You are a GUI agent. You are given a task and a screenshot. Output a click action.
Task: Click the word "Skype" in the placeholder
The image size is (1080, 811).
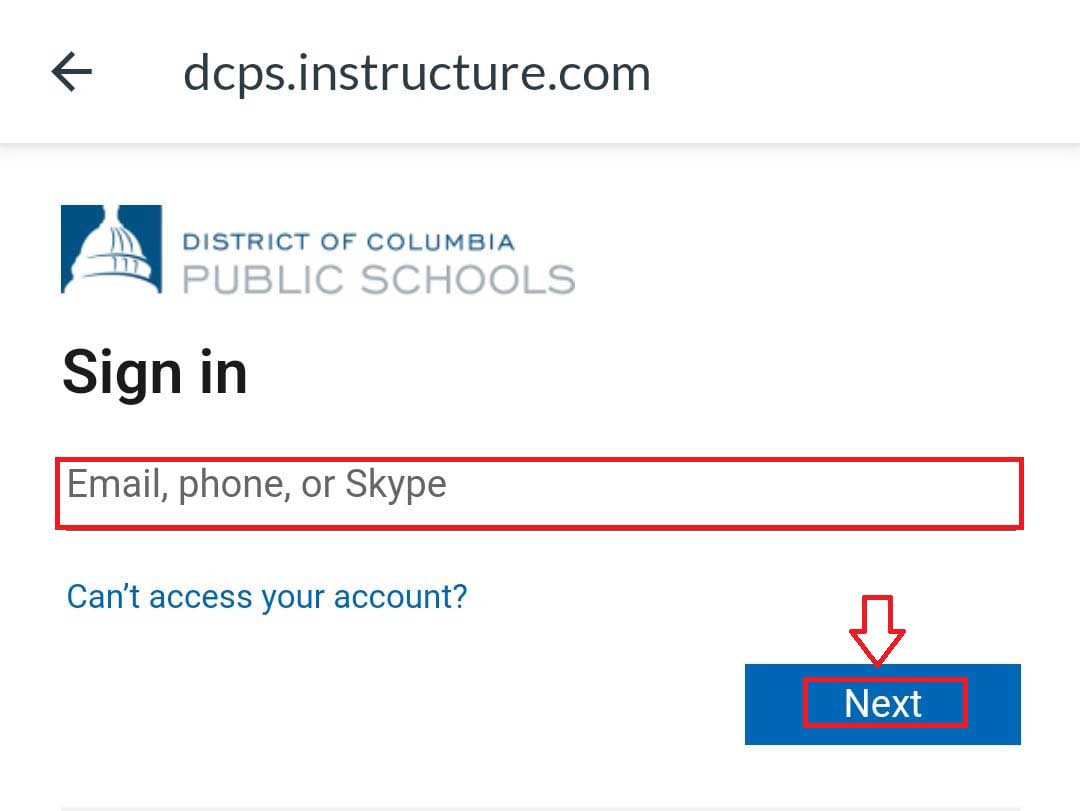pos(396,485)
